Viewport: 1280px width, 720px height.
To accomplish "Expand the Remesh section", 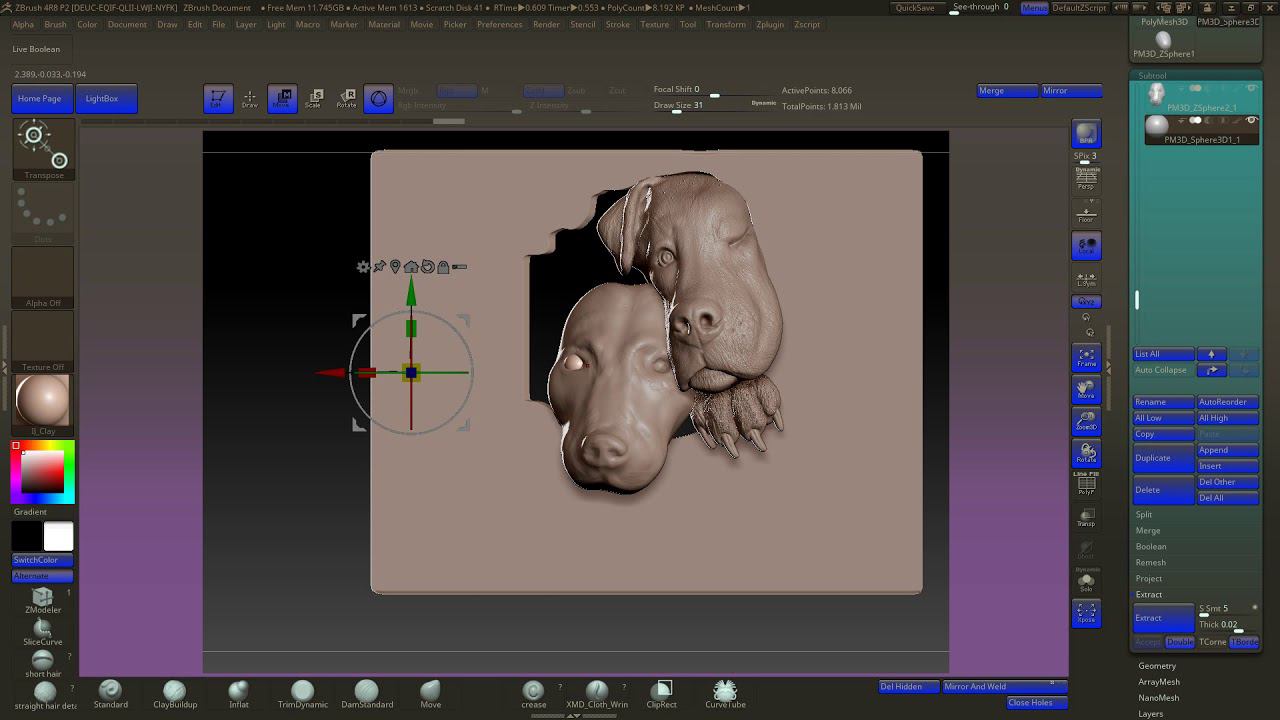I will click(1150, 562).
